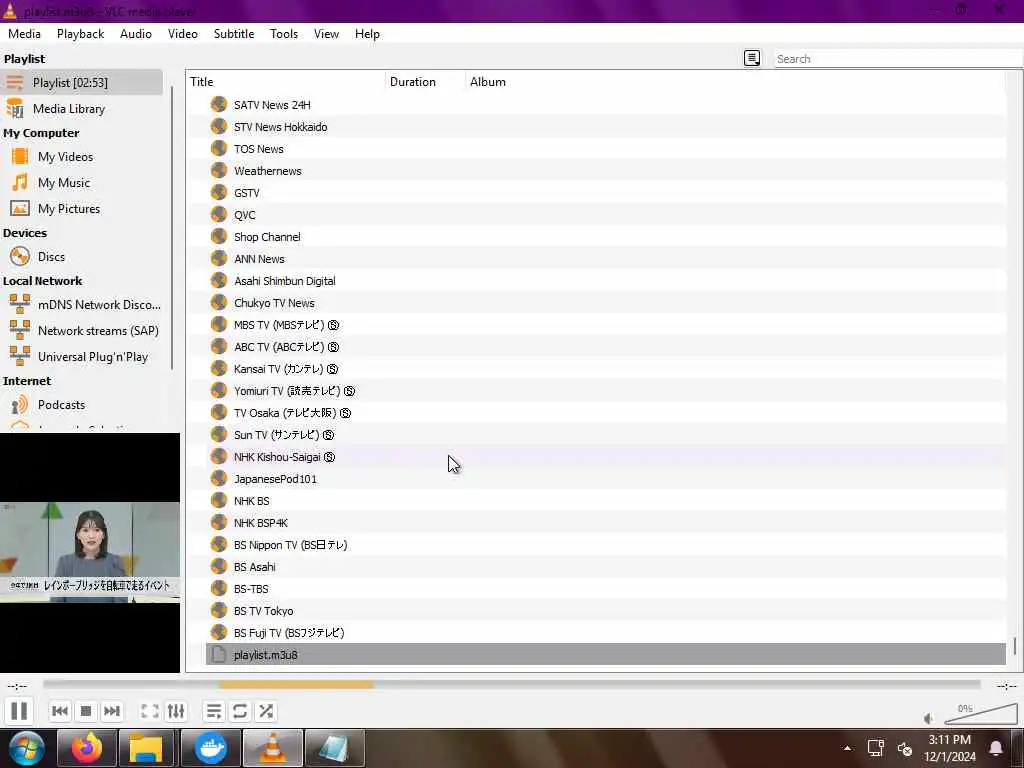Select ANN News channel
Screen dimensions: 1024x768
605,259
